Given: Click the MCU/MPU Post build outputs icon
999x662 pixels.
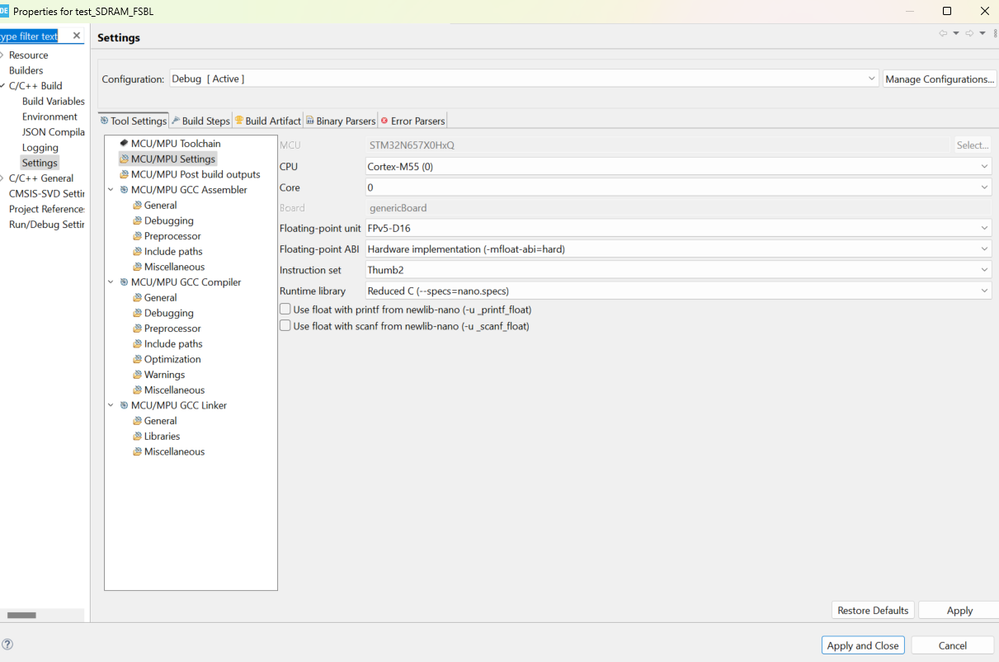Looking at the screenshot, I should coord(124,174).
